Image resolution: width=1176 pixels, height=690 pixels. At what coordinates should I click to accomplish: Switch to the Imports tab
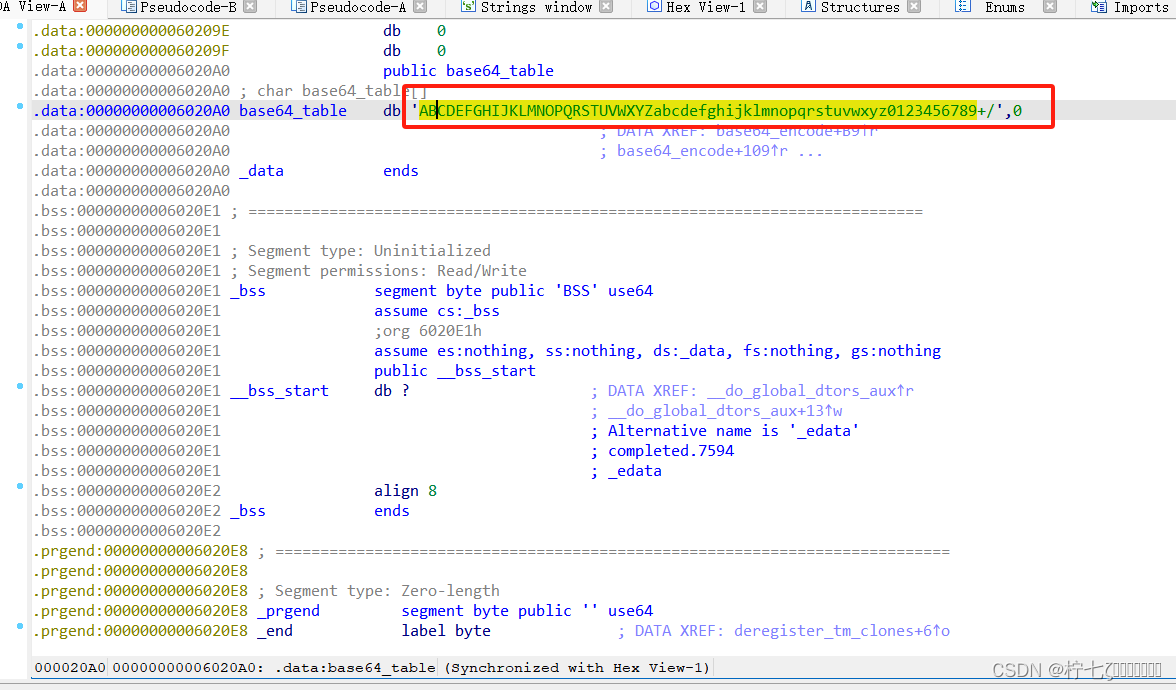[1142, 7]
